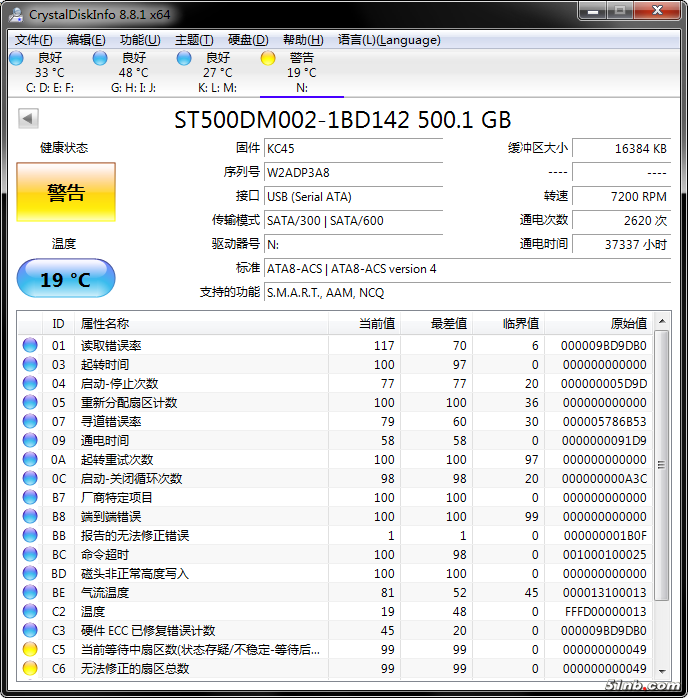Click the 临界值 column header
This screenshot has width=688, height=698.
[509, 324]
